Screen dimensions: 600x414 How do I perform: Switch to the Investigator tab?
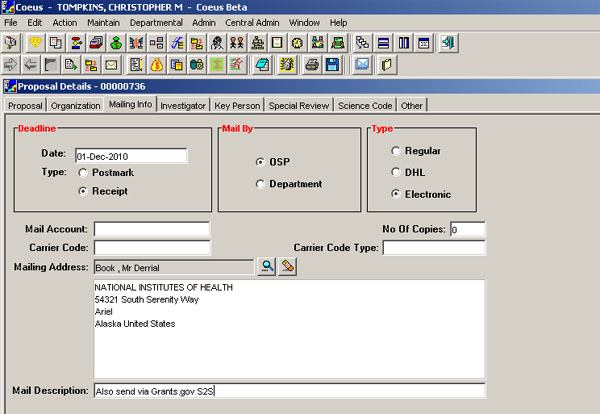click(183, 105)
